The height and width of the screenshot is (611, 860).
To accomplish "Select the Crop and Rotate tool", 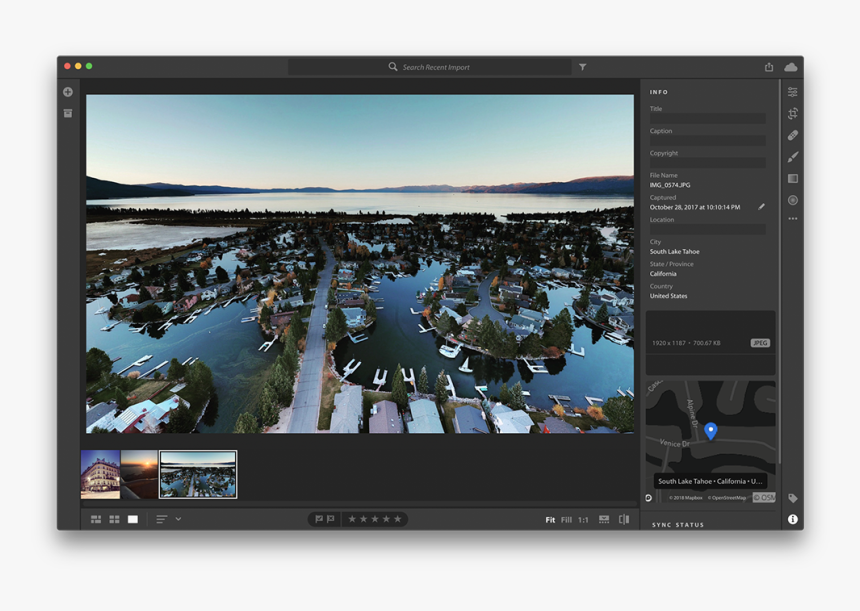I will point(793,114).
